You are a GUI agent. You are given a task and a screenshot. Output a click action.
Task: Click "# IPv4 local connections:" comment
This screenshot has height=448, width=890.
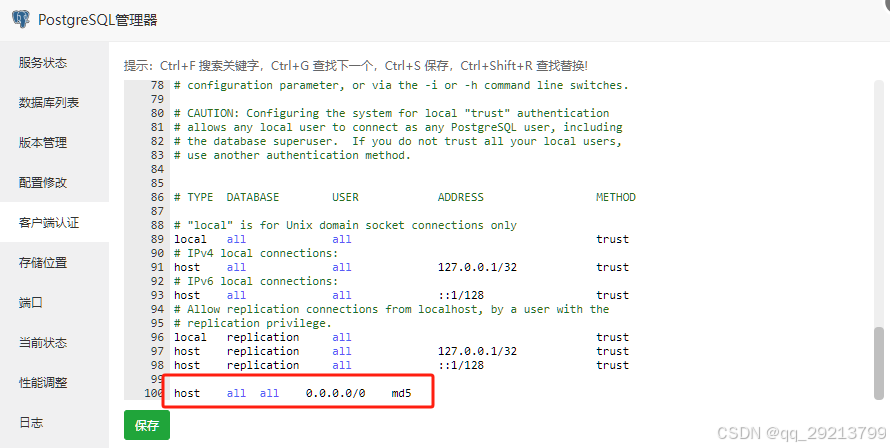tap(256, 253)
